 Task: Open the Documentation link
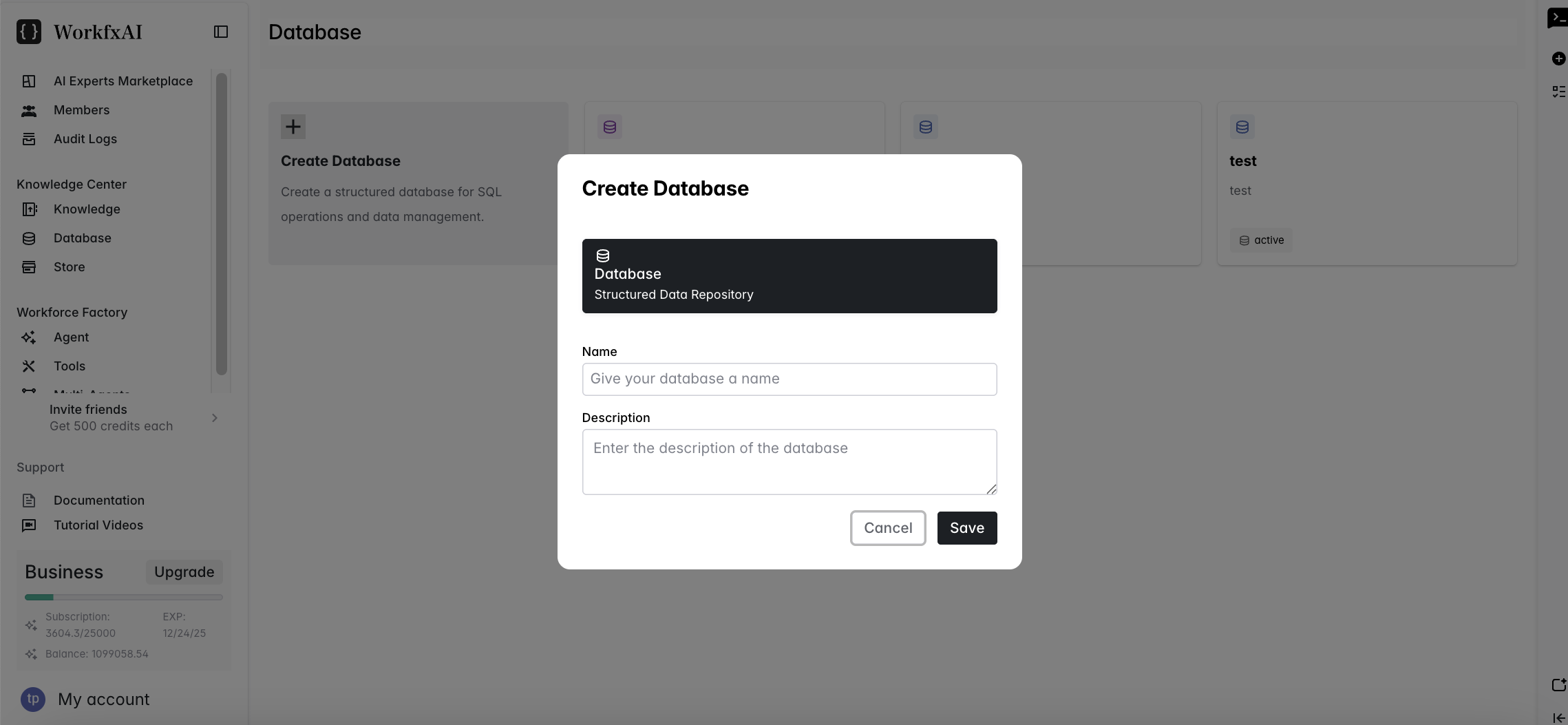pyautogui.click(x=98, y=501)
